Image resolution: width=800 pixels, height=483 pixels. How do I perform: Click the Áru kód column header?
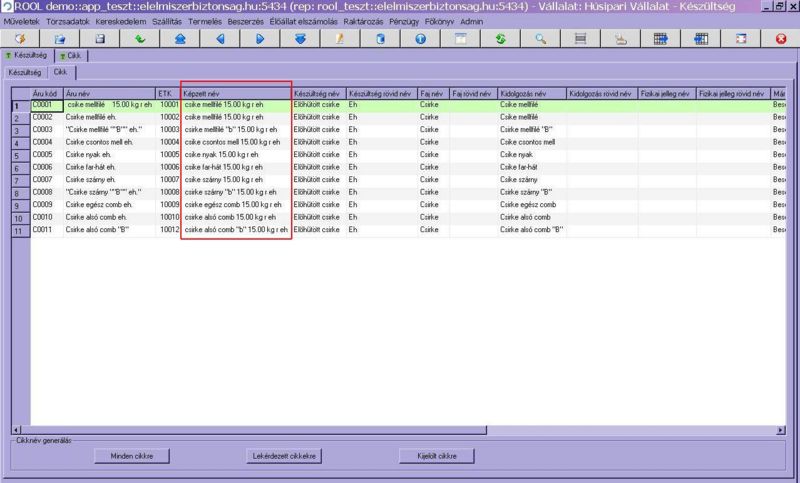(x=47, y=94)
